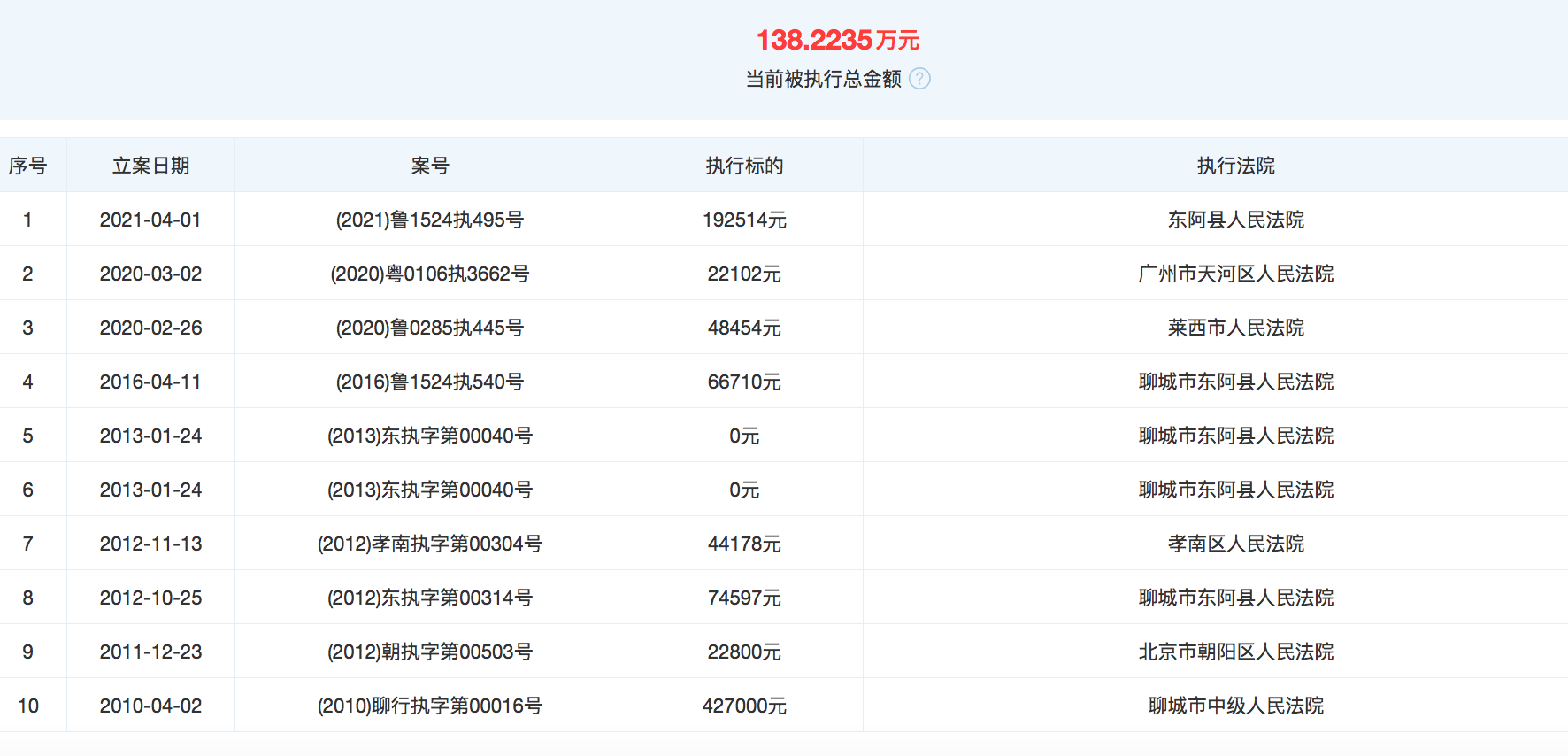Click the amount 22800元

pyautogui.click(x=744, y=652)
